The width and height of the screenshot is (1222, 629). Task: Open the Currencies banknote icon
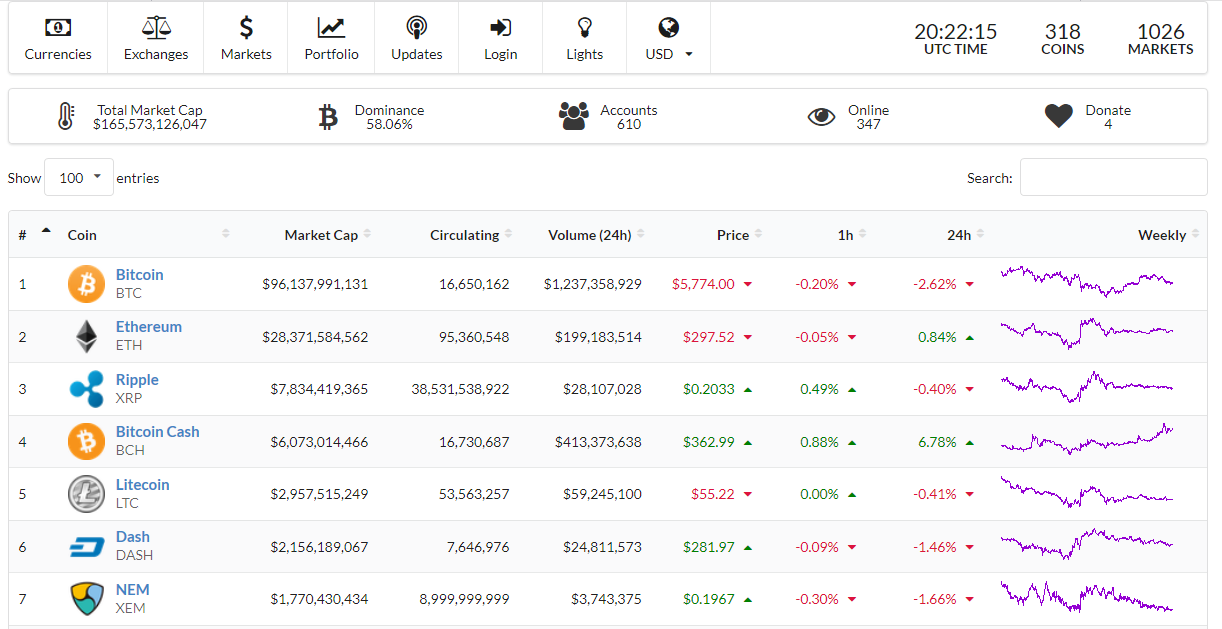[58, 27]
